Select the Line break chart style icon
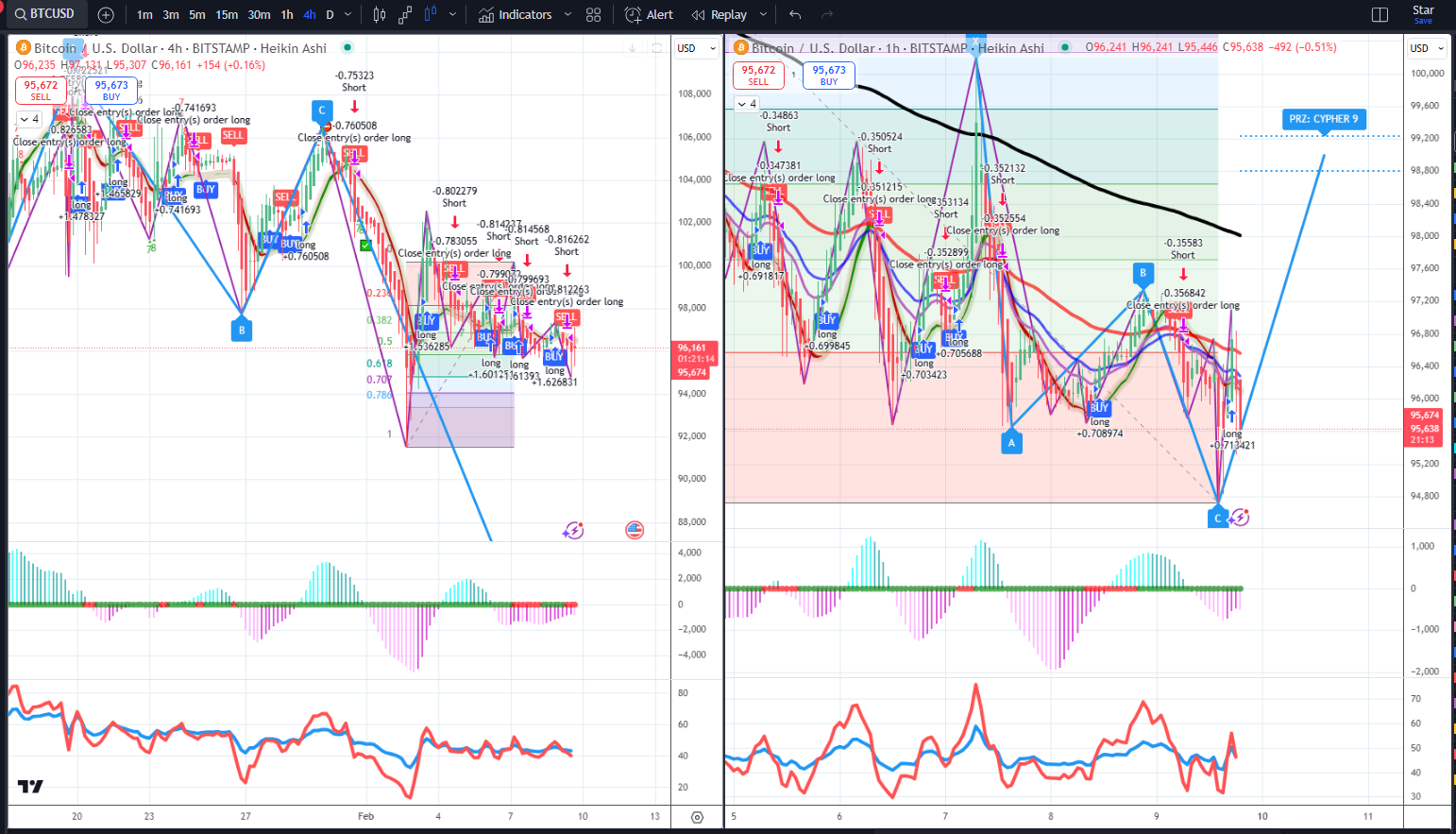 (405, 14)
